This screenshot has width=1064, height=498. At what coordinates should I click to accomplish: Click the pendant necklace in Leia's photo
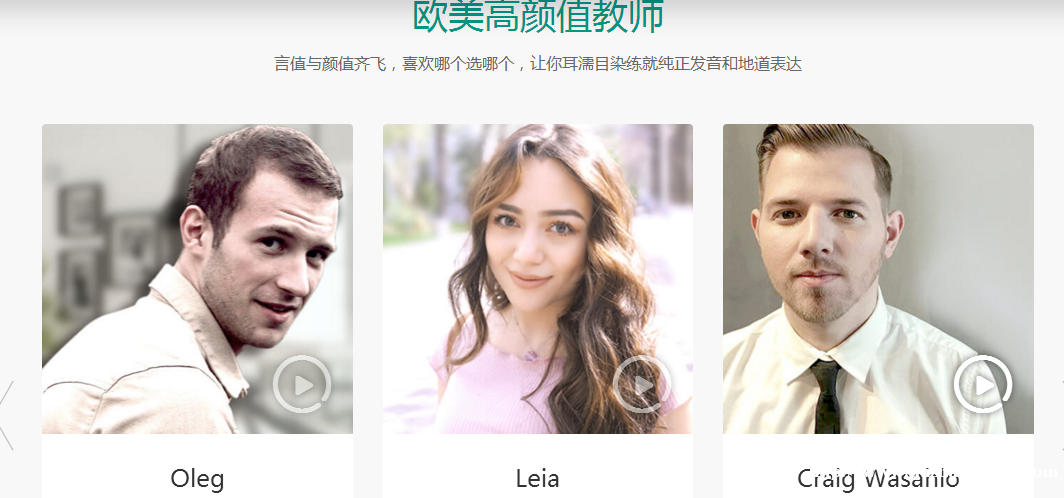pyautogui.click(x=531, y=354)
